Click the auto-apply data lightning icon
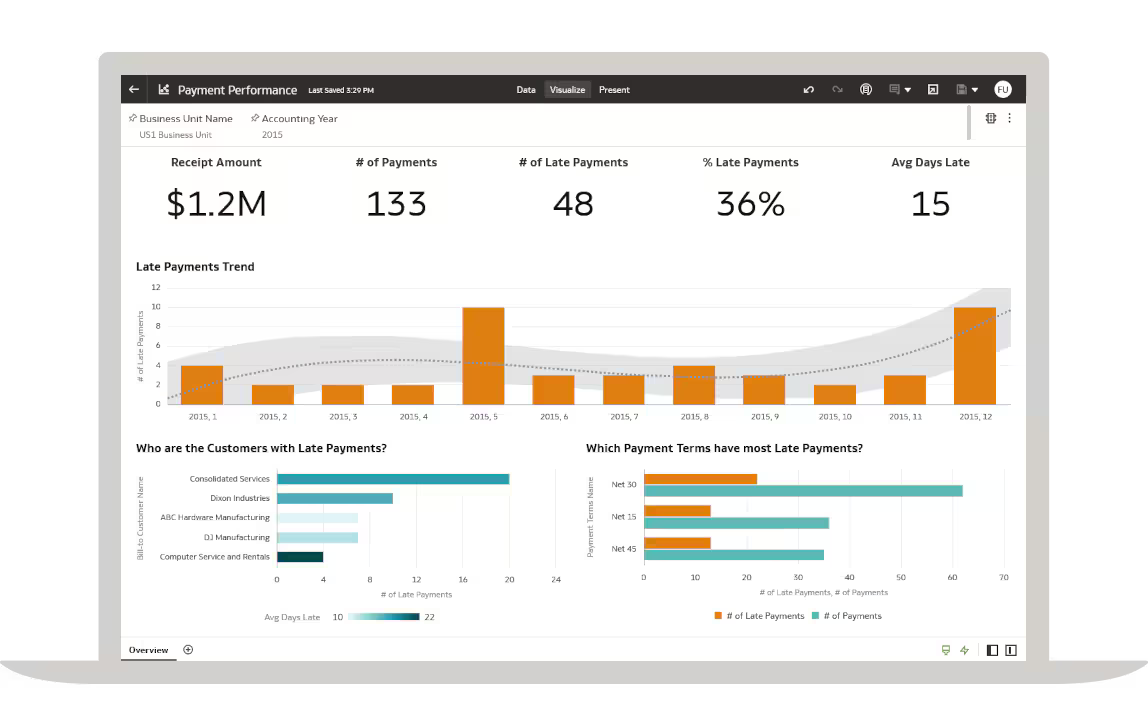Image resolution: width=1148 pixels, height=724 pixels. 964,650
